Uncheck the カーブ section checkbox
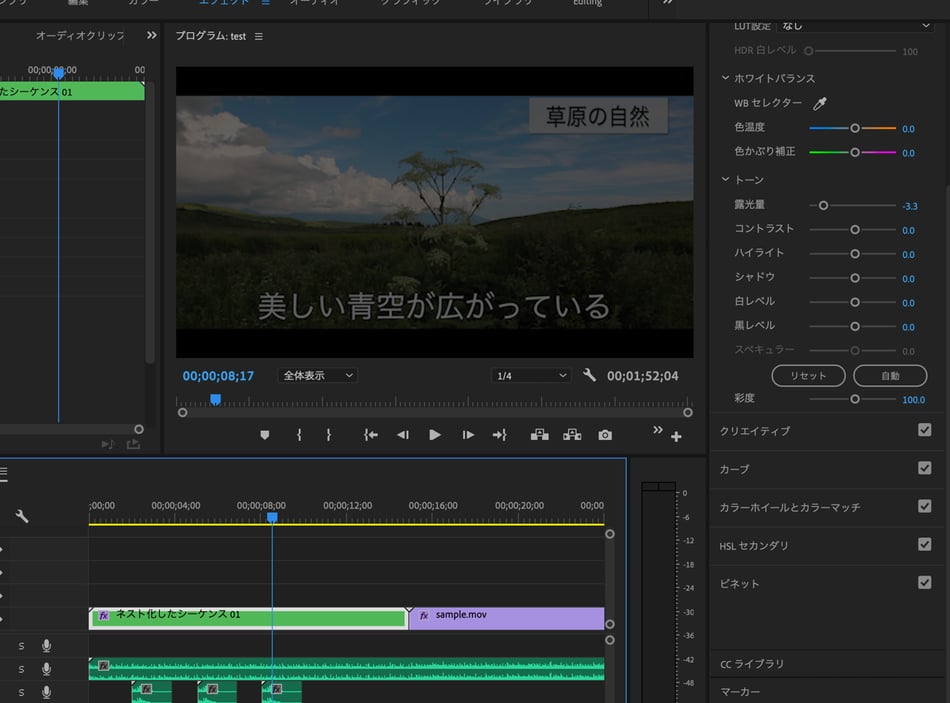 (x=924, y=468)
